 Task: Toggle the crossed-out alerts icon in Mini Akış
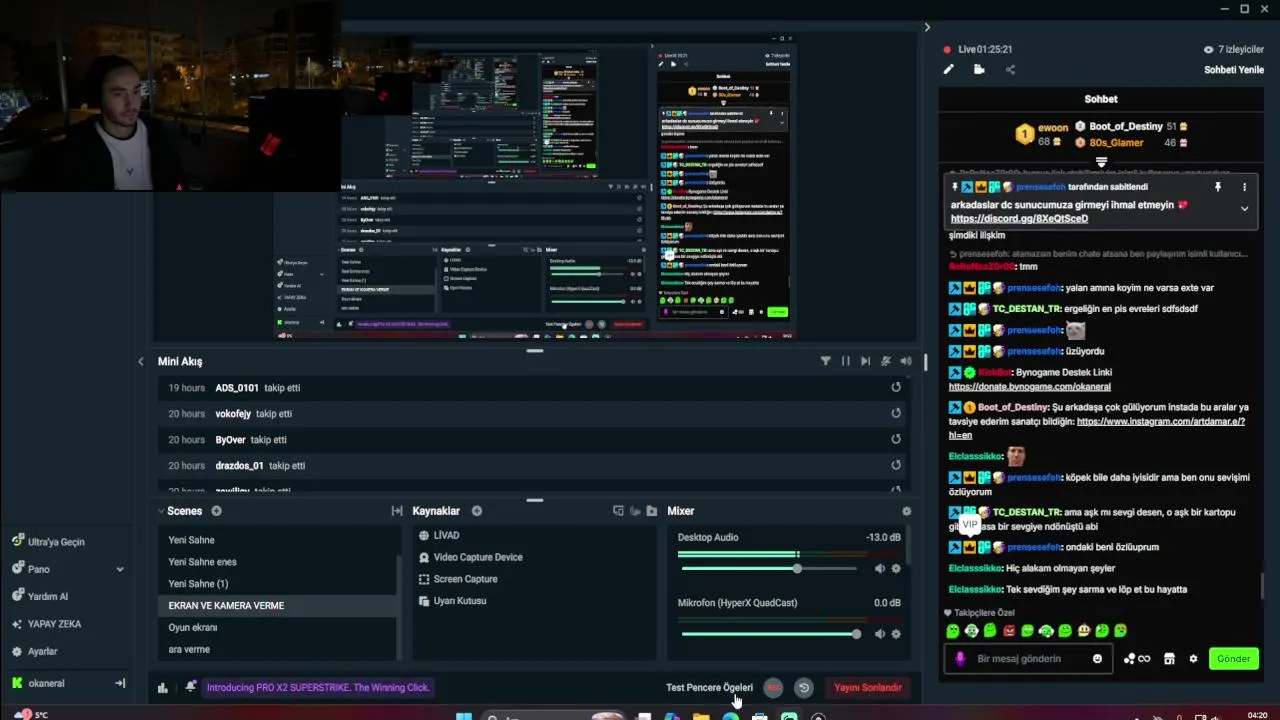(x=885, y=361)
